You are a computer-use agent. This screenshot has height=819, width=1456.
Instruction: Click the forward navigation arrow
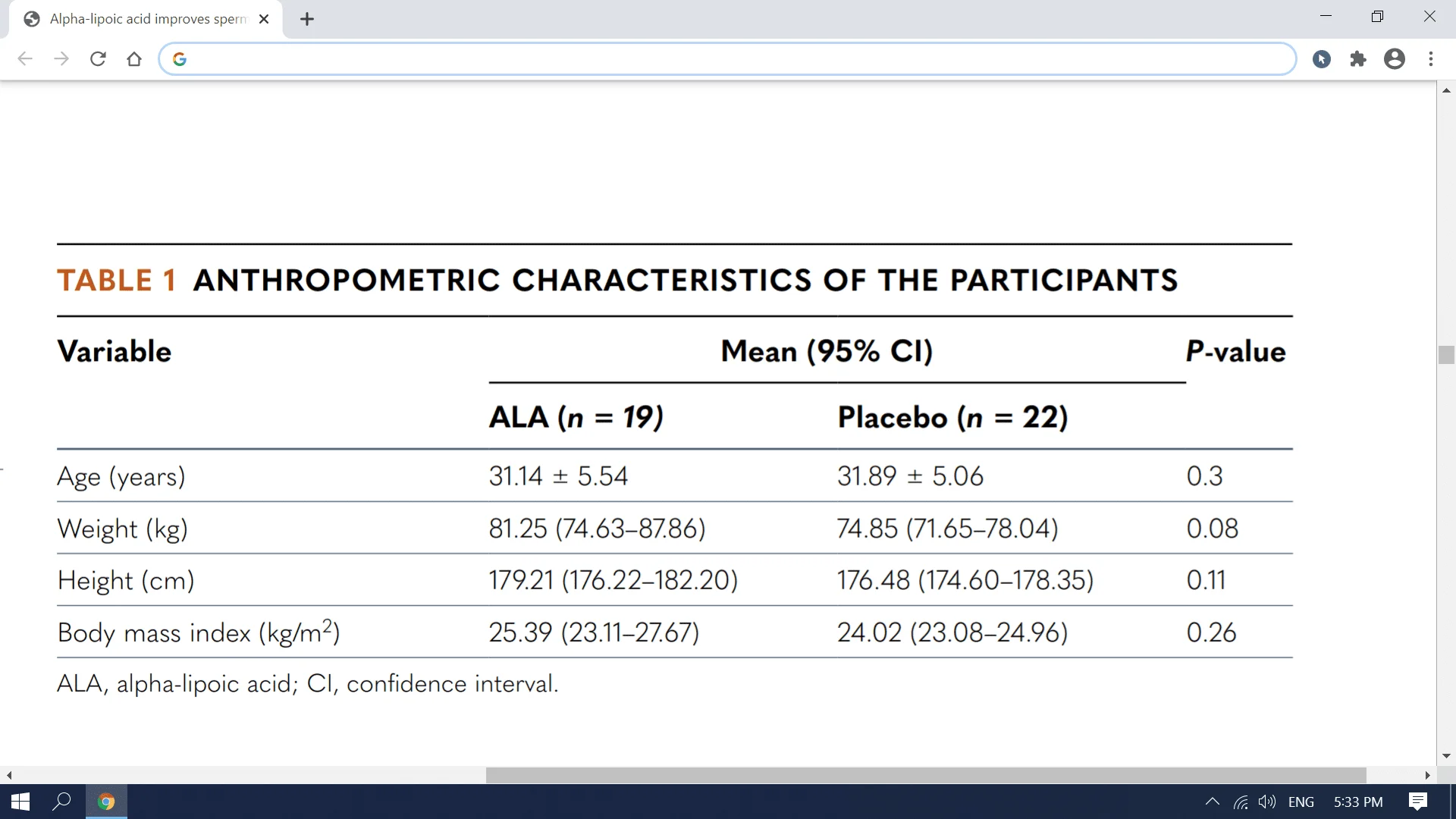click(x=61, y=59)
